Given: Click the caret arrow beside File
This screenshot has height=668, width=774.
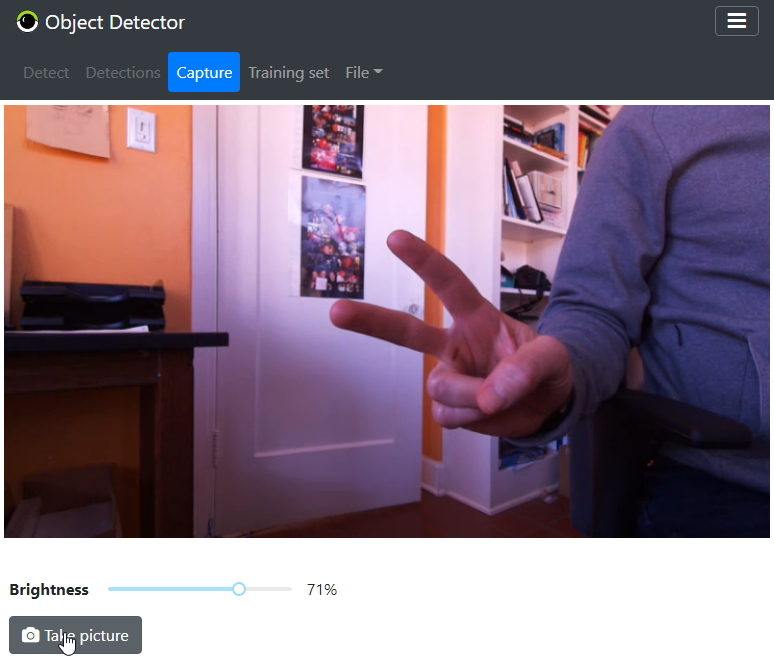Looking at the screenshot, I should pos(379,73).
